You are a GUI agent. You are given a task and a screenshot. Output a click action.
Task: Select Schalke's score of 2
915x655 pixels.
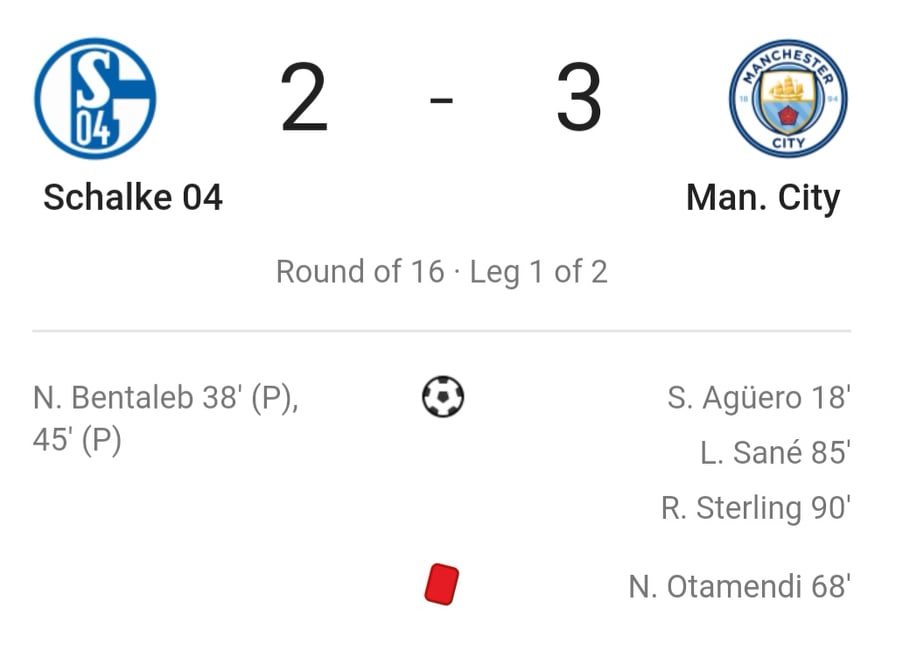click(x=304, y=98)
